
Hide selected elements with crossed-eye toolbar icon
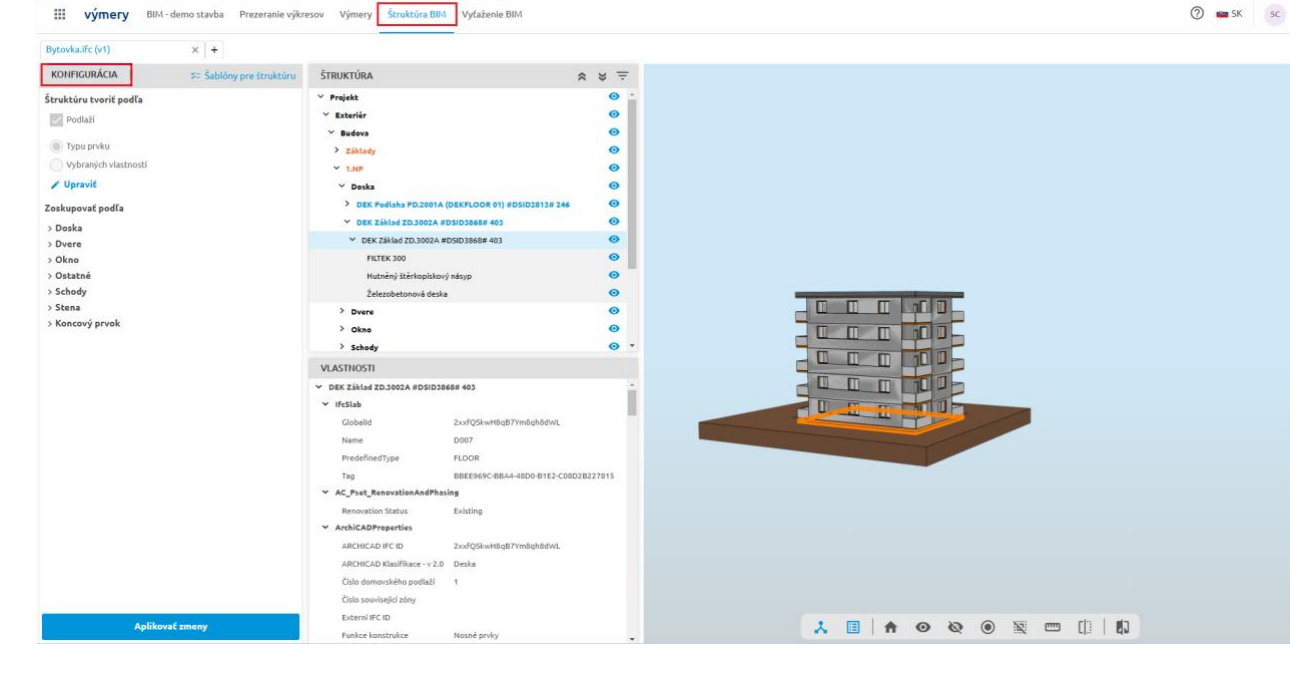click(x=955, y=627)
